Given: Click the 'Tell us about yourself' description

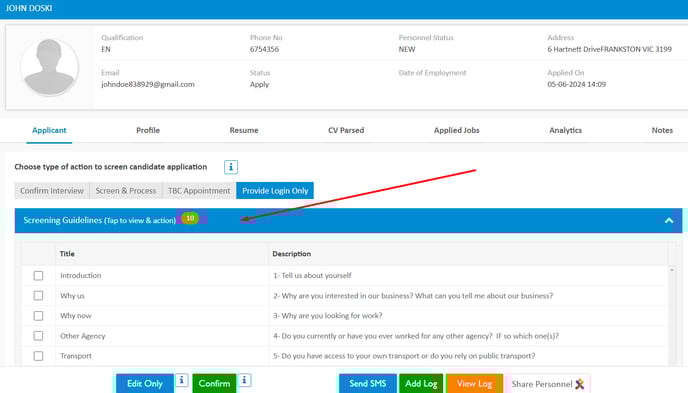Looking at the screenshot, I should pos(312,275).
